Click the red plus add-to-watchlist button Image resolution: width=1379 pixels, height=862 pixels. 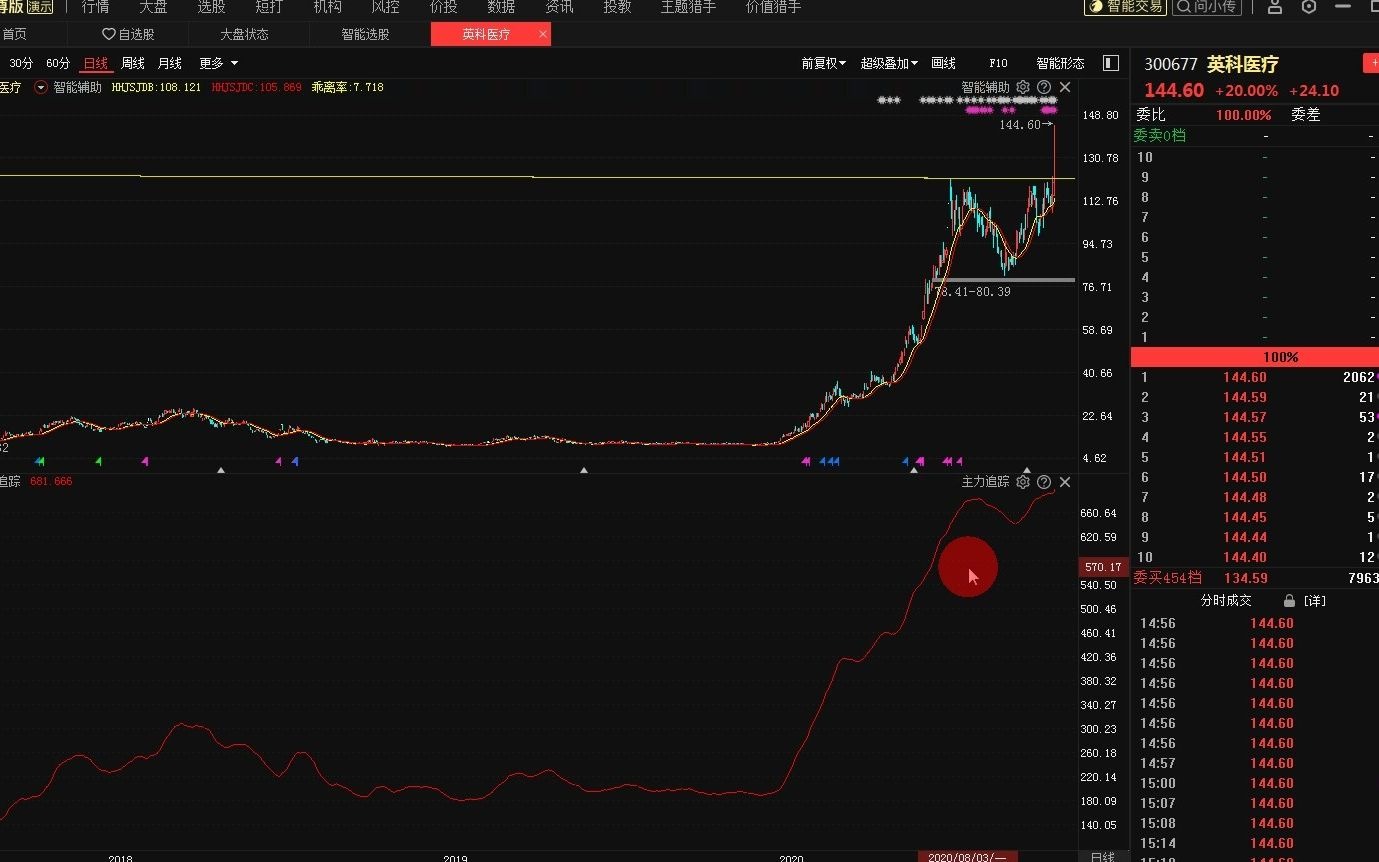click(1371, 63)
